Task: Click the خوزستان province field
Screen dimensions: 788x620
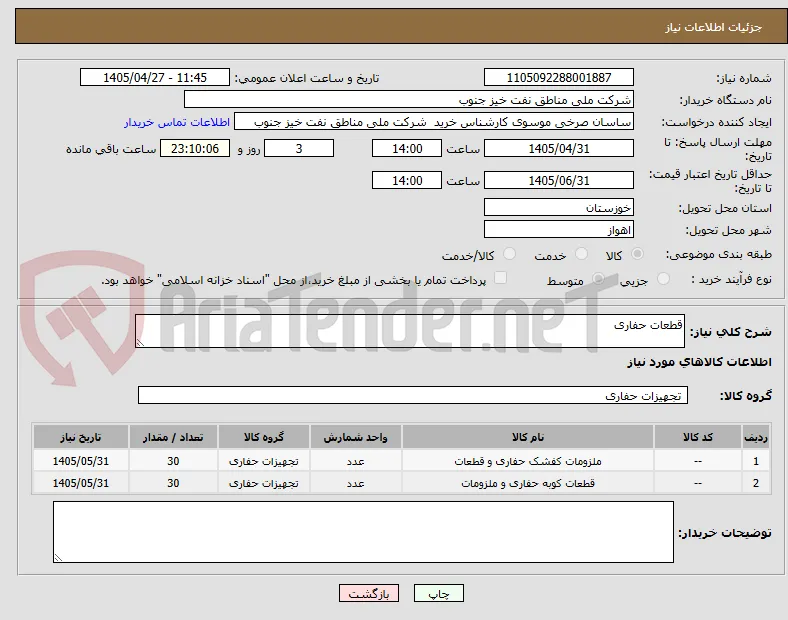Action: [x=559, y=208]
